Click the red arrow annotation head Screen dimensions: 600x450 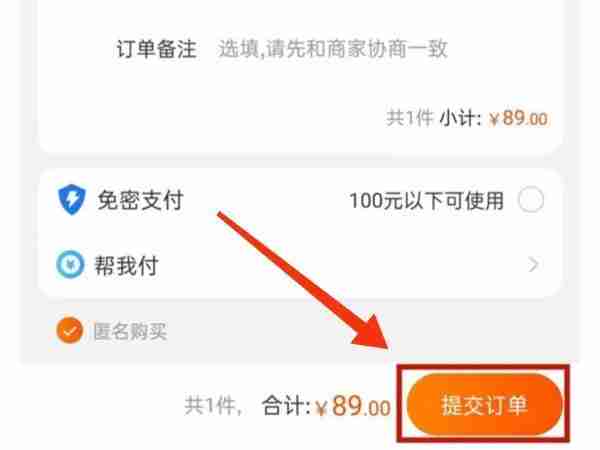373,334
